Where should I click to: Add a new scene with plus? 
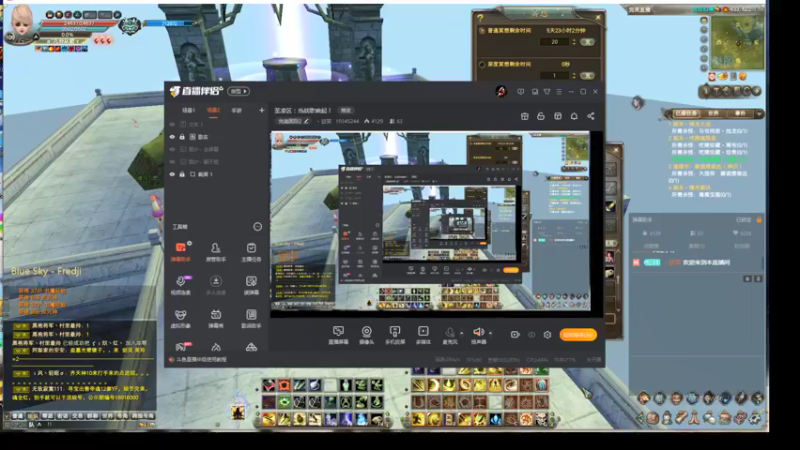(262, 110)
